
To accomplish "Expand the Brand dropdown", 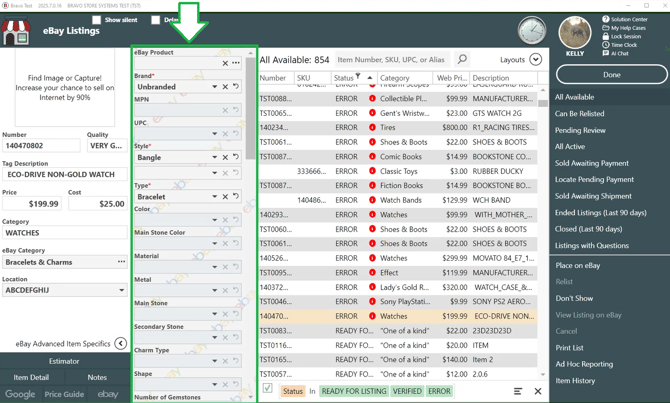I will 215,87.
